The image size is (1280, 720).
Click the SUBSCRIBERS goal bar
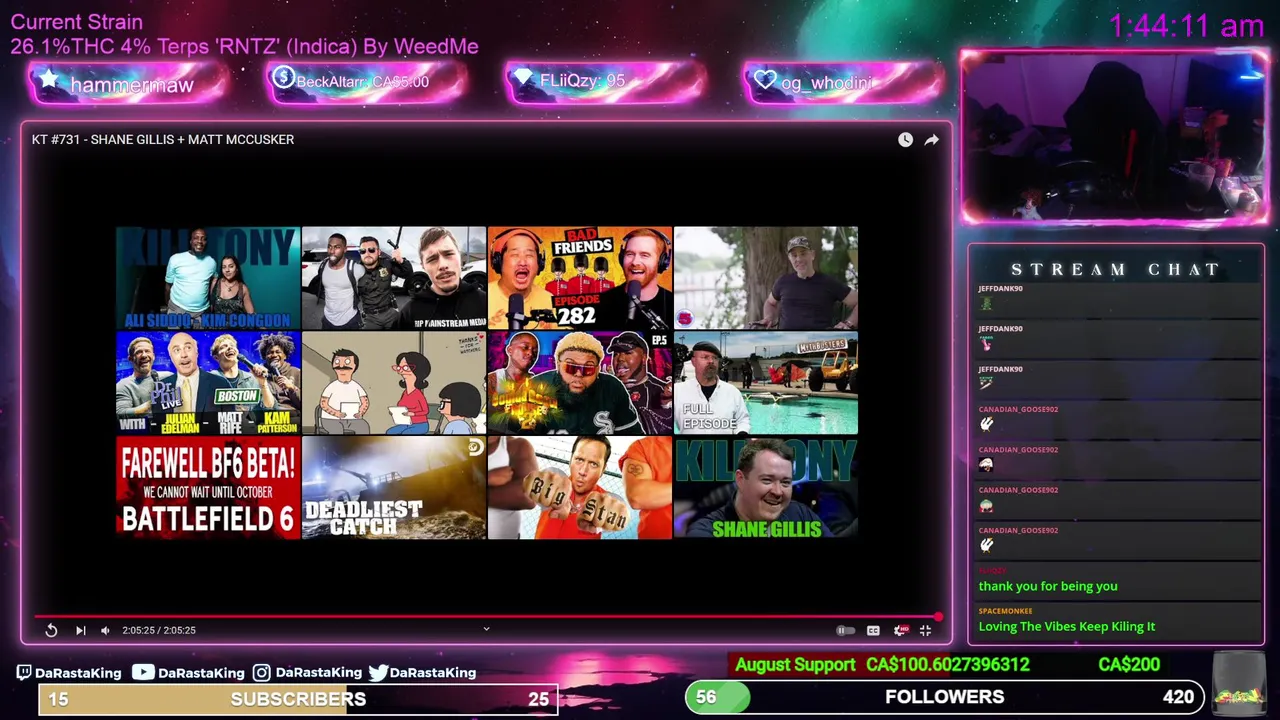pyautogui.click(x=298, y=699)
